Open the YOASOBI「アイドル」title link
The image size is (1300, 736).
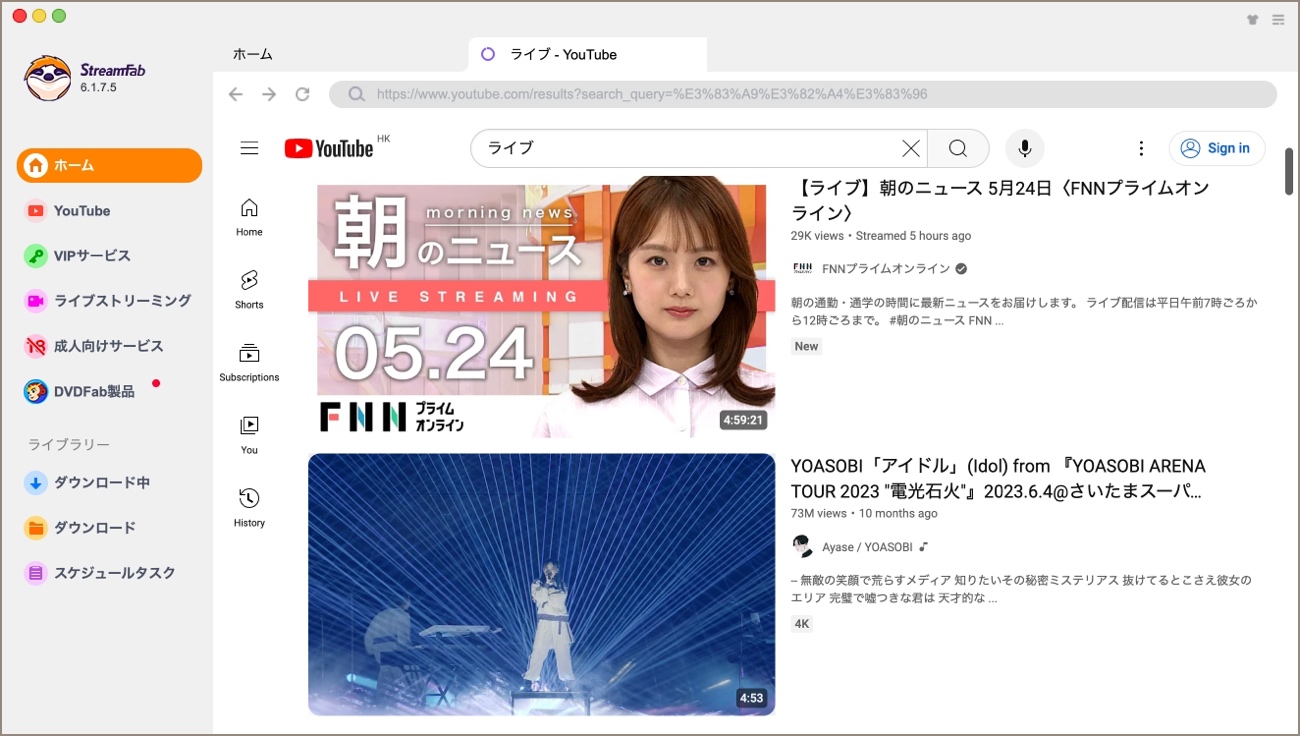pyautogui.click(x=998, y=479)
